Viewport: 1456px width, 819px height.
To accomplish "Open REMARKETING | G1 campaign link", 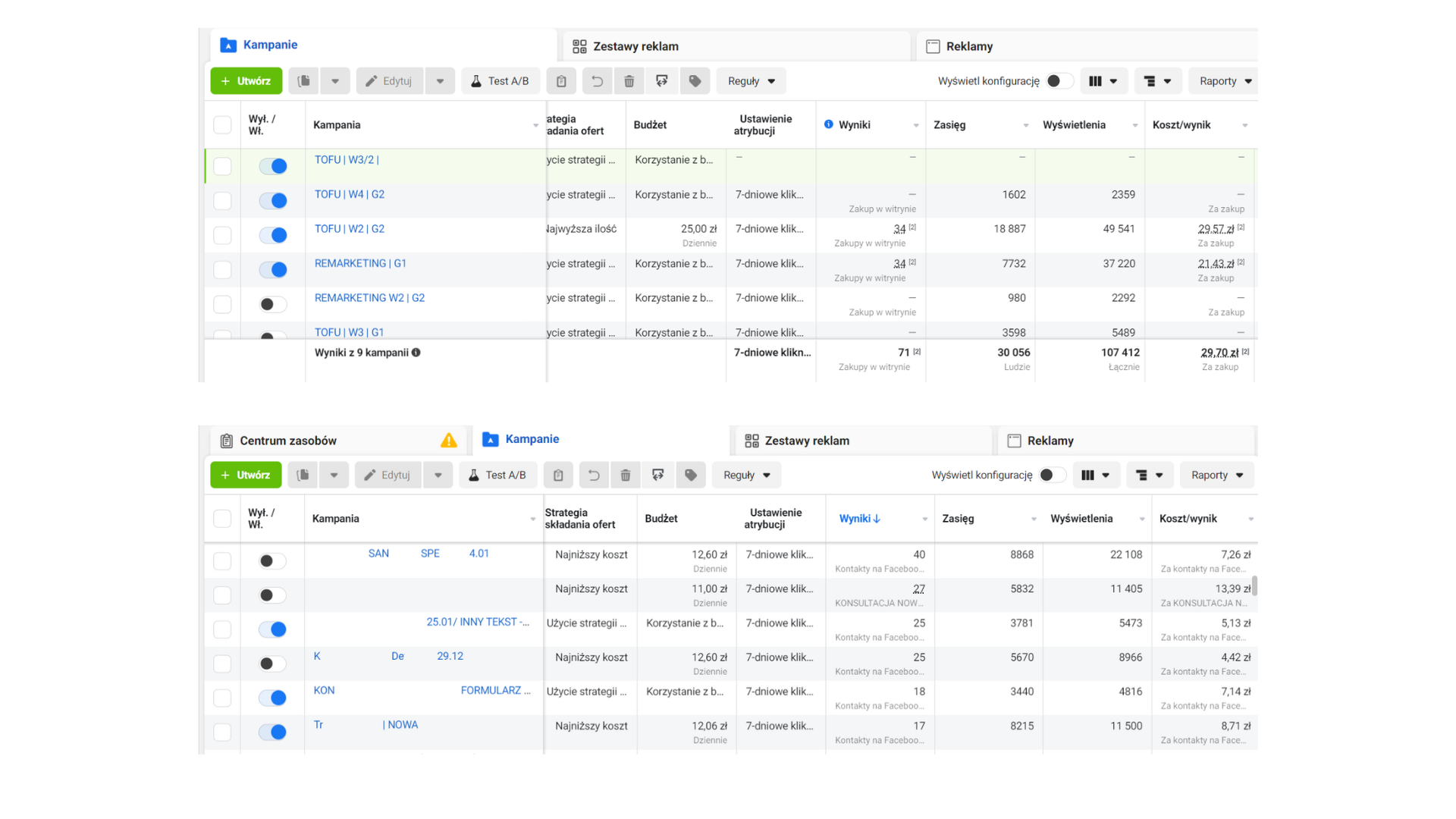I will pyautogui.click(x=360, y=263).
